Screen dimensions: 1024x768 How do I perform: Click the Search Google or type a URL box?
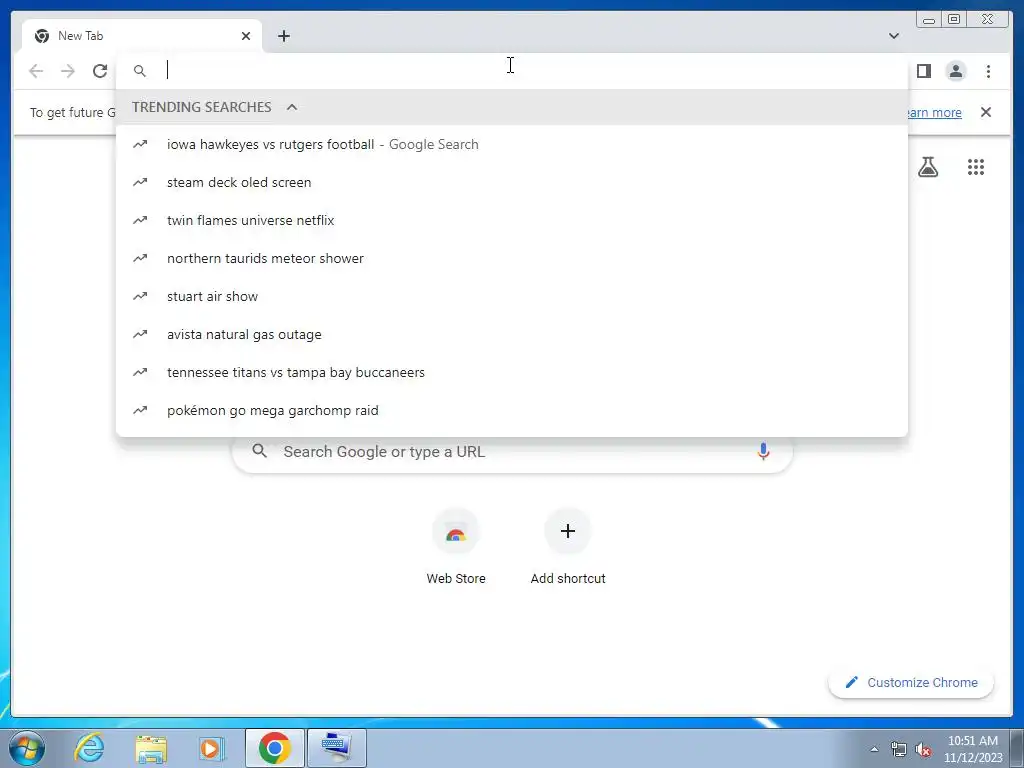(512, 451)
